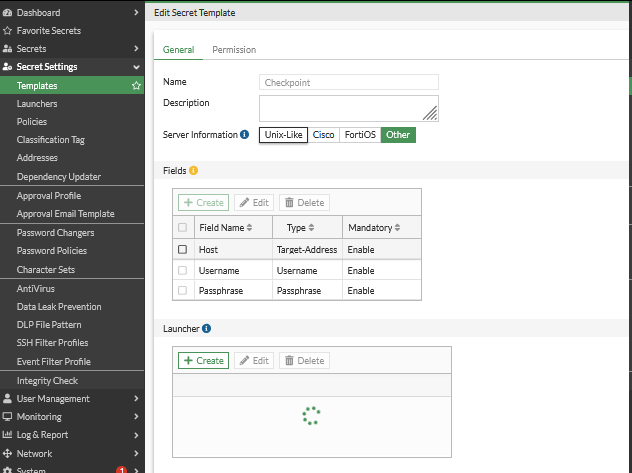Click the System gear icon
The width and height of the screenshot is (632, 473).
tap(7, 470)
